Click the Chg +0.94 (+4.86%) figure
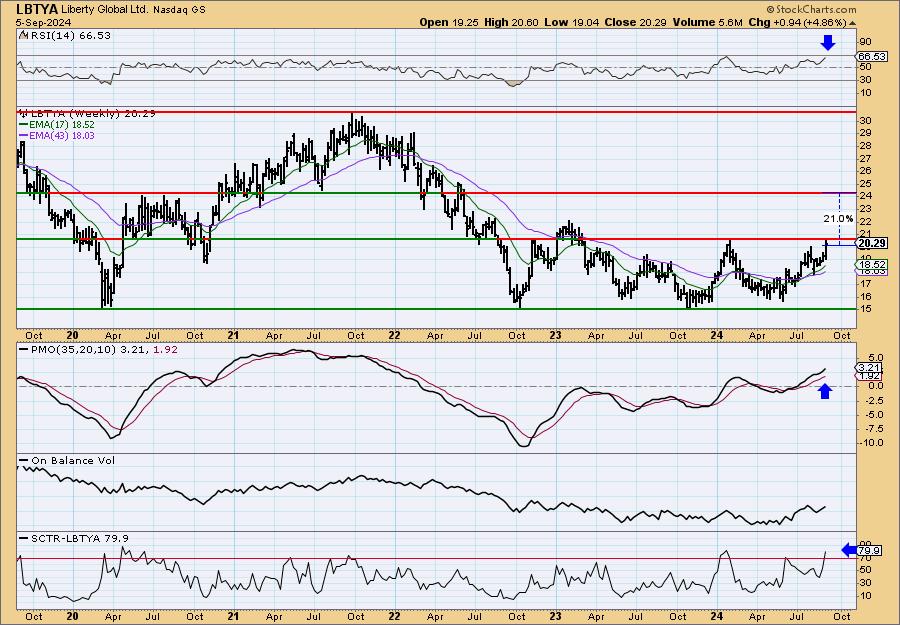Screen dimensions: 900x625 pyautogui.click(x=797, y=22)
